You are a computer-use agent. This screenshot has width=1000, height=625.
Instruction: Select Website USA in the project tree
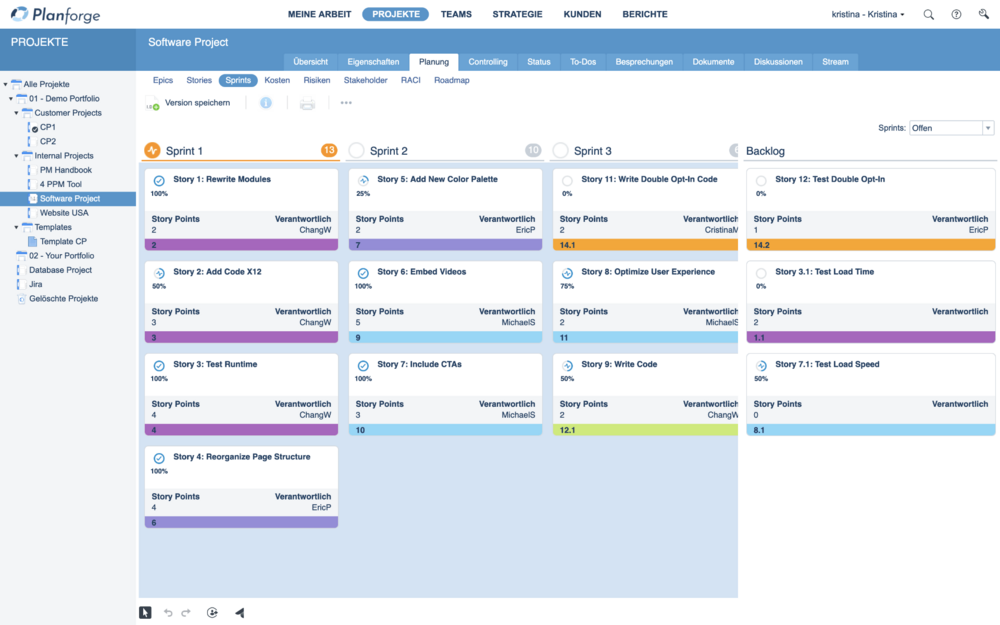(x=64, y=213)
